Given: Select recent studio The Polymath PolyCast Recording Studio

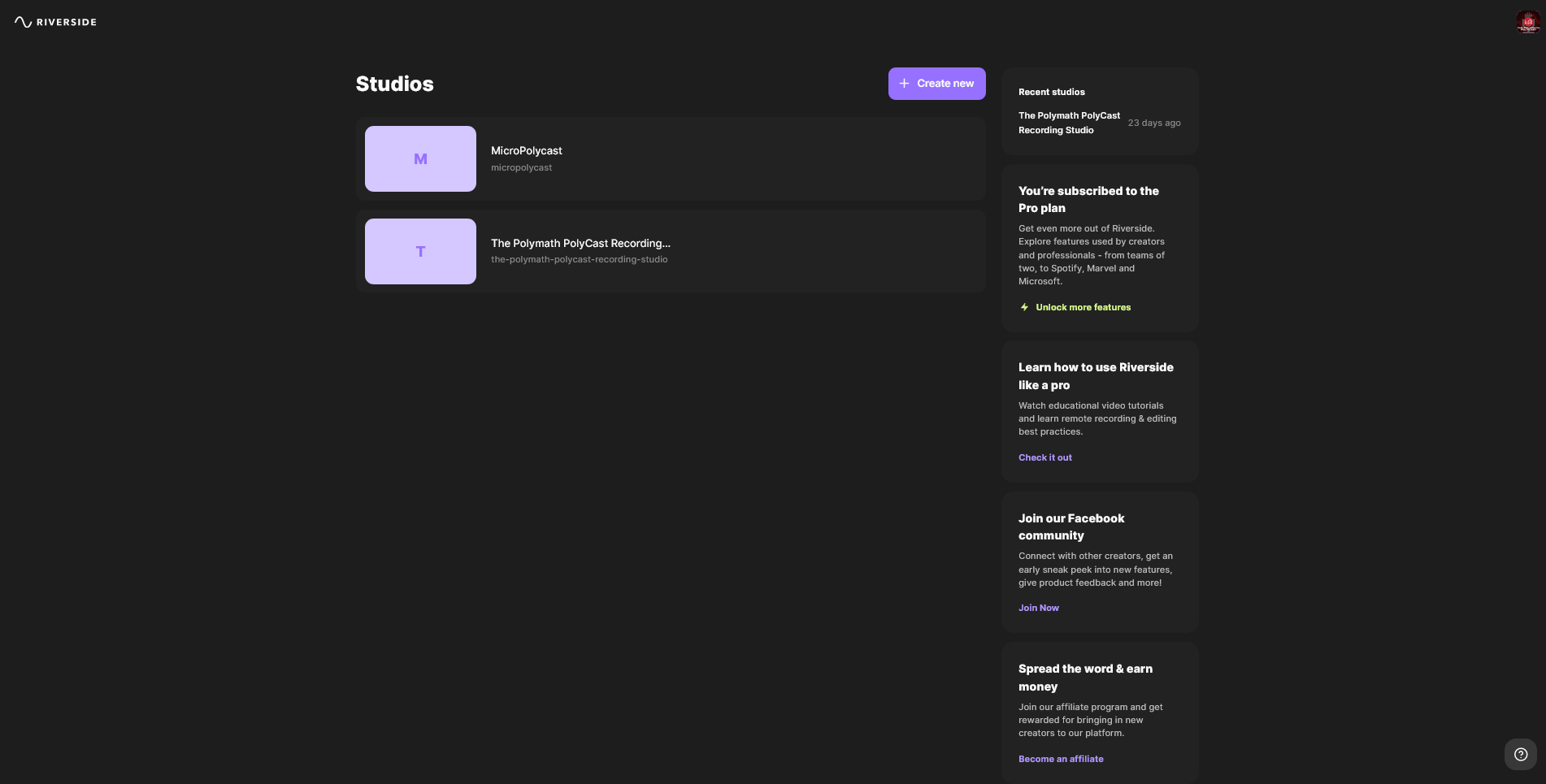Looking at the screenshot, I should 1069,123.
